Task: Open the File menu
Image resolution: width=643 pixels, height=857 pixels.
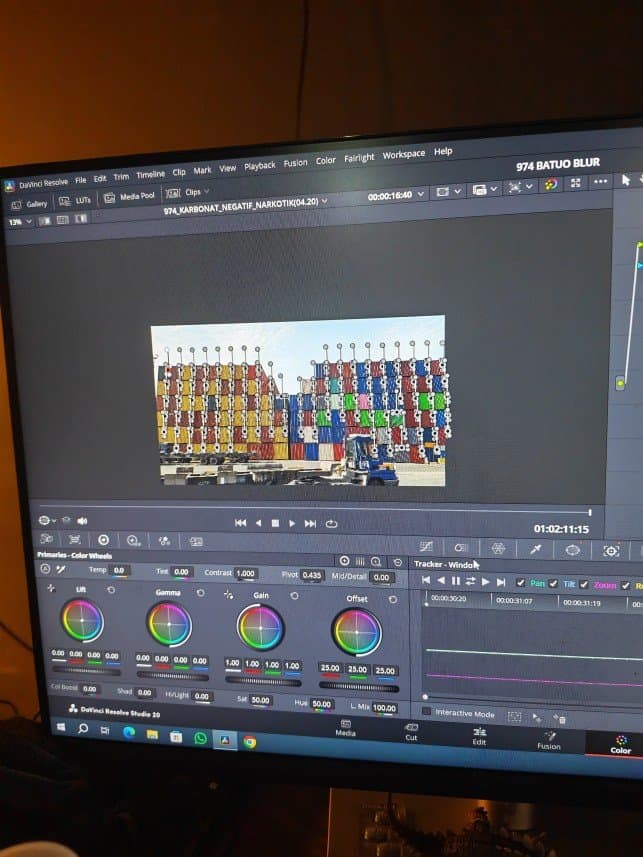Action: [80, 180]
